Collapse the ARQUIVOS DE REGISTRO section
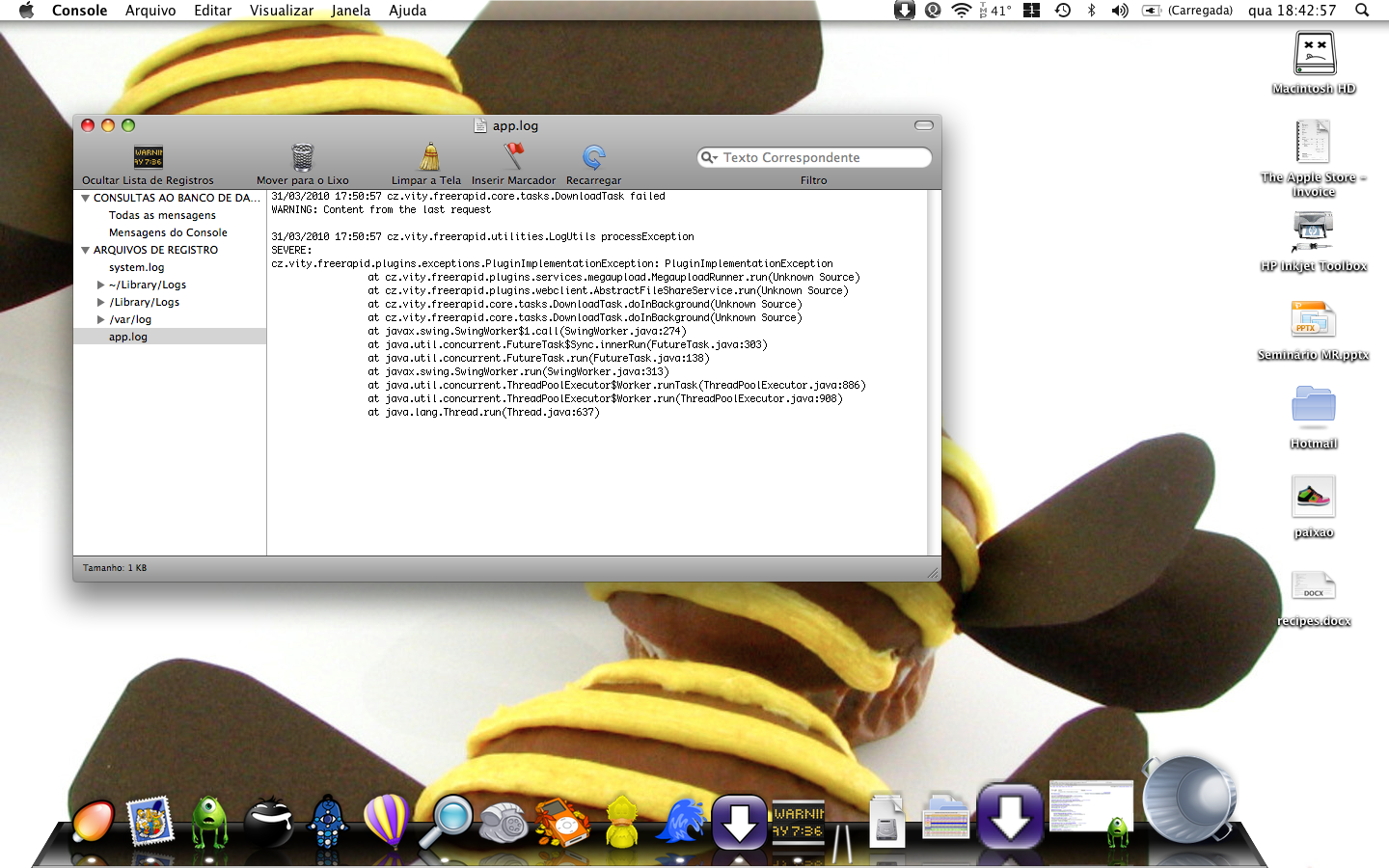 click(86, 250)
